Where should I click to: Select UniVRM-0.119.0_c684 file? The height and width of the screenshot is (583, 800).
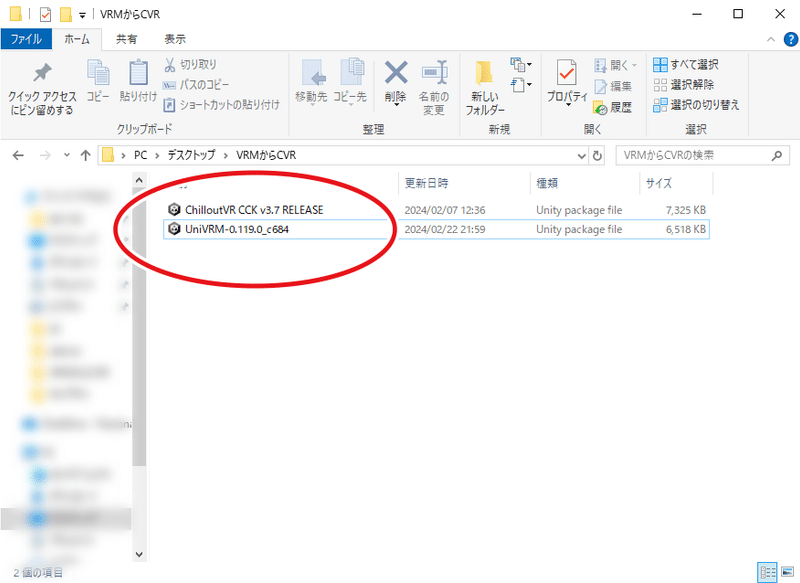(237, 230)
